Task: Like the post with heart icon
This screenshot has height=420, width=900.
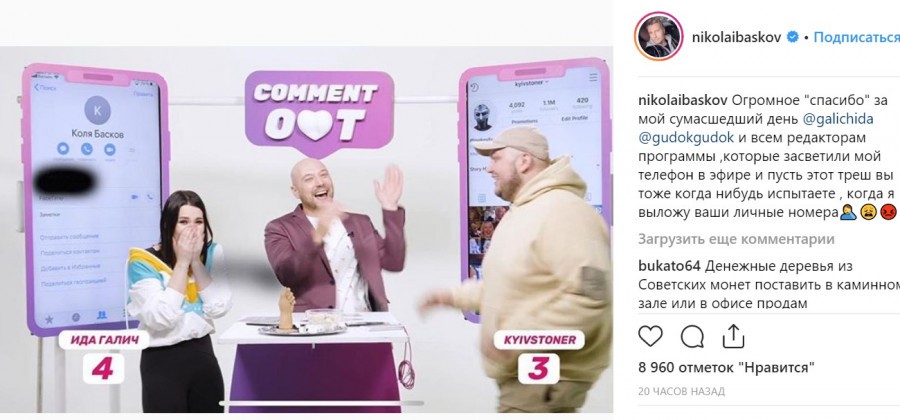Action: (x=650, y=336)
